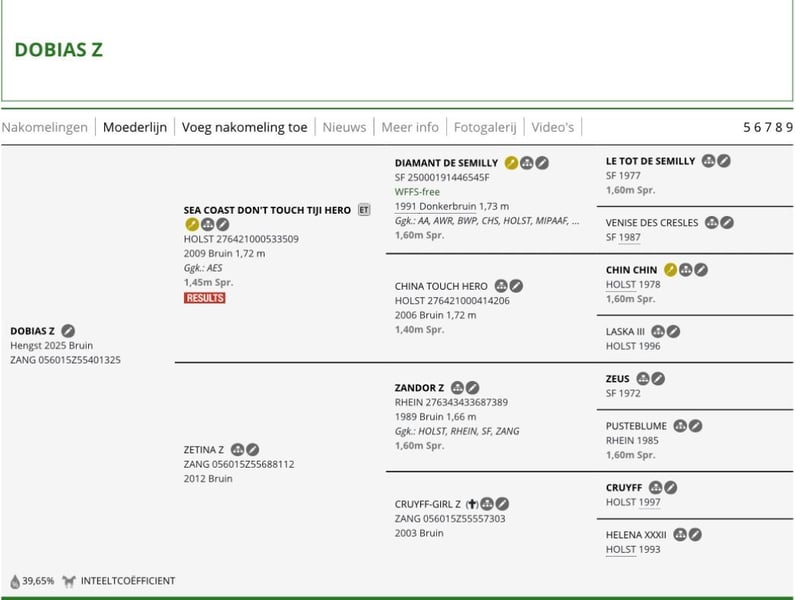Click the edit pencil icon beside Zandor Z
Image resolution: width=795 pixels, height=600 pixels.
[x=473, y=388]
